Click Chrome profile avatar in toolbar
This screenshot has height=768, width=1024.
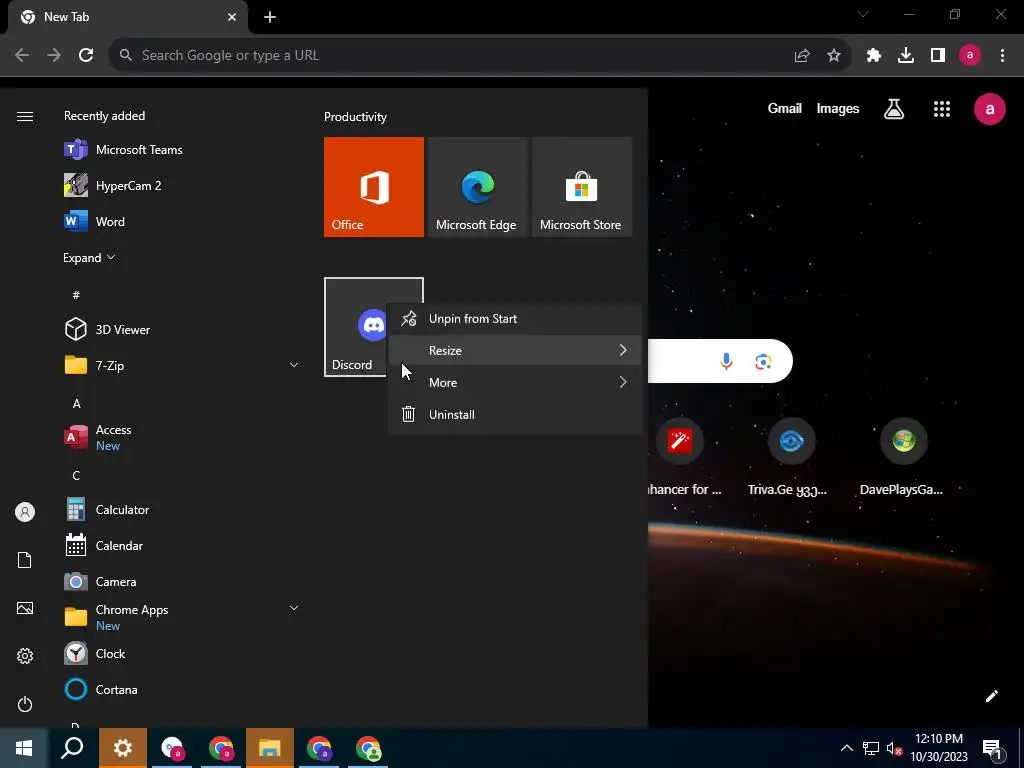click(970, 56)
